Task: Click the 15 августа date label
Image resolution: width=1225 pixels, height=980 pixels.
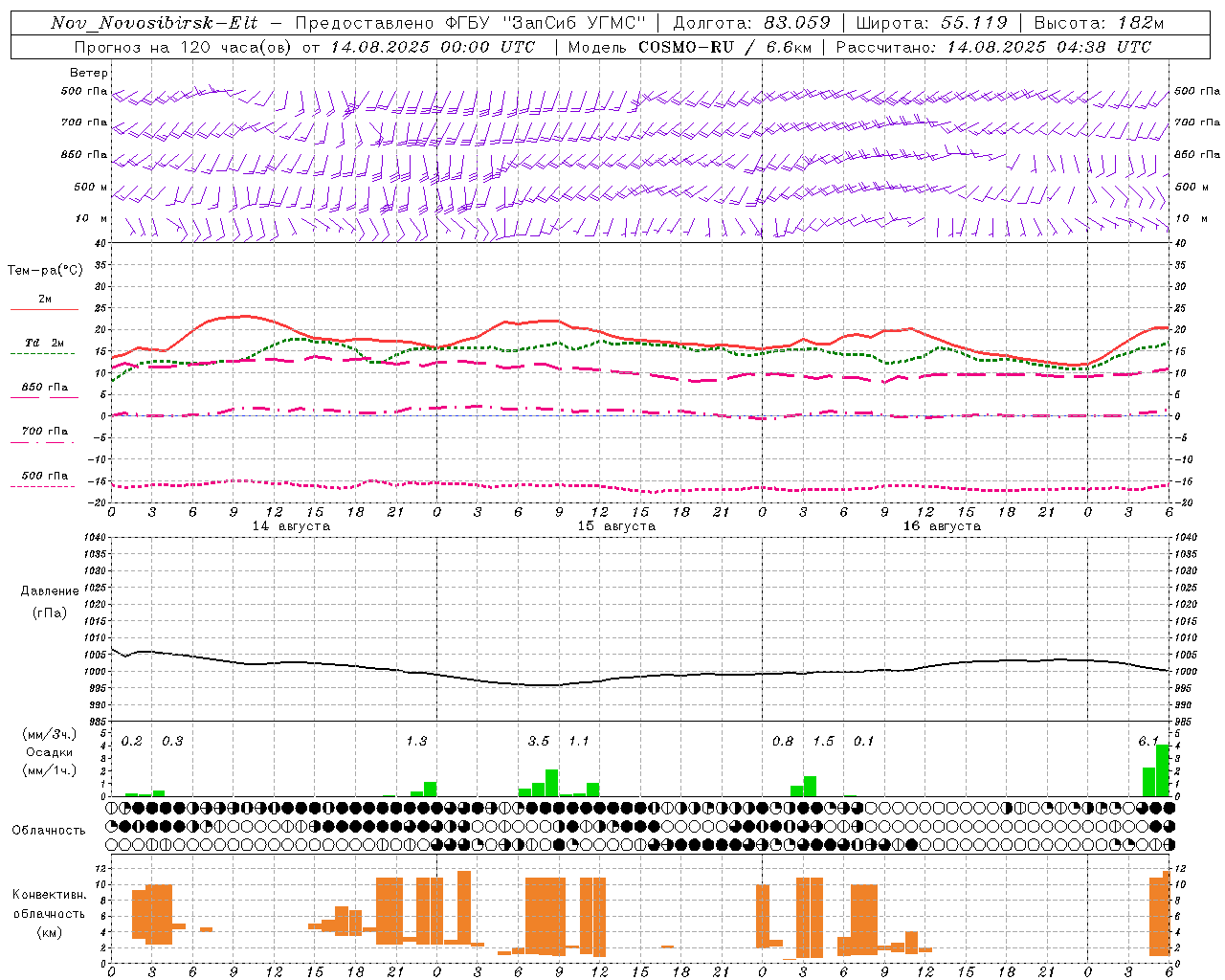Action: click(x=616, y=526)
